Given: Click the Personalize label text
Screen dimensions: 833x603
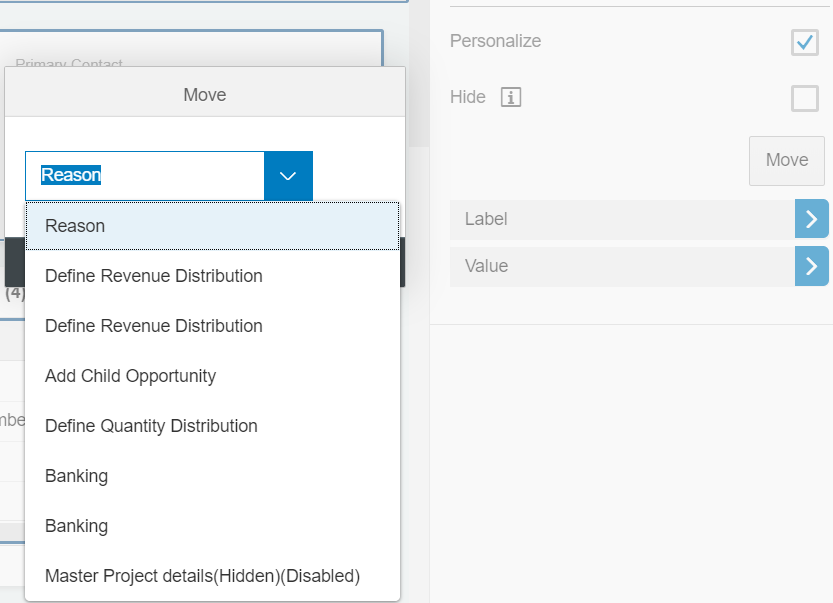Looking at the screenshot, I should (x=495, y=41).
